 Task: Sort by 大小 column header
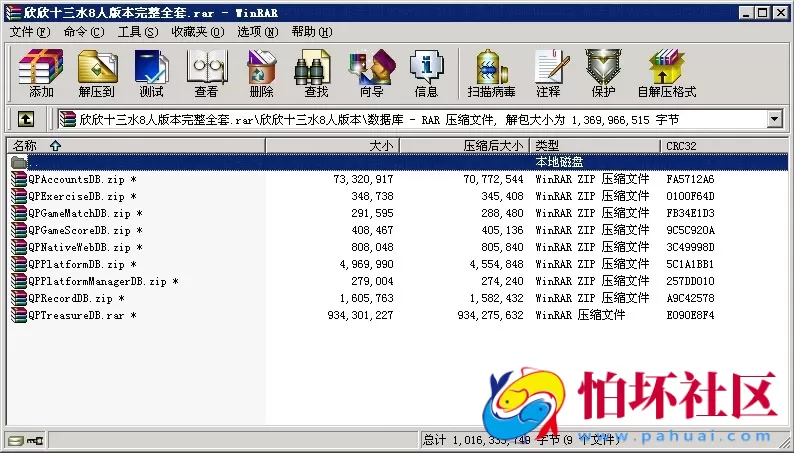333,146
